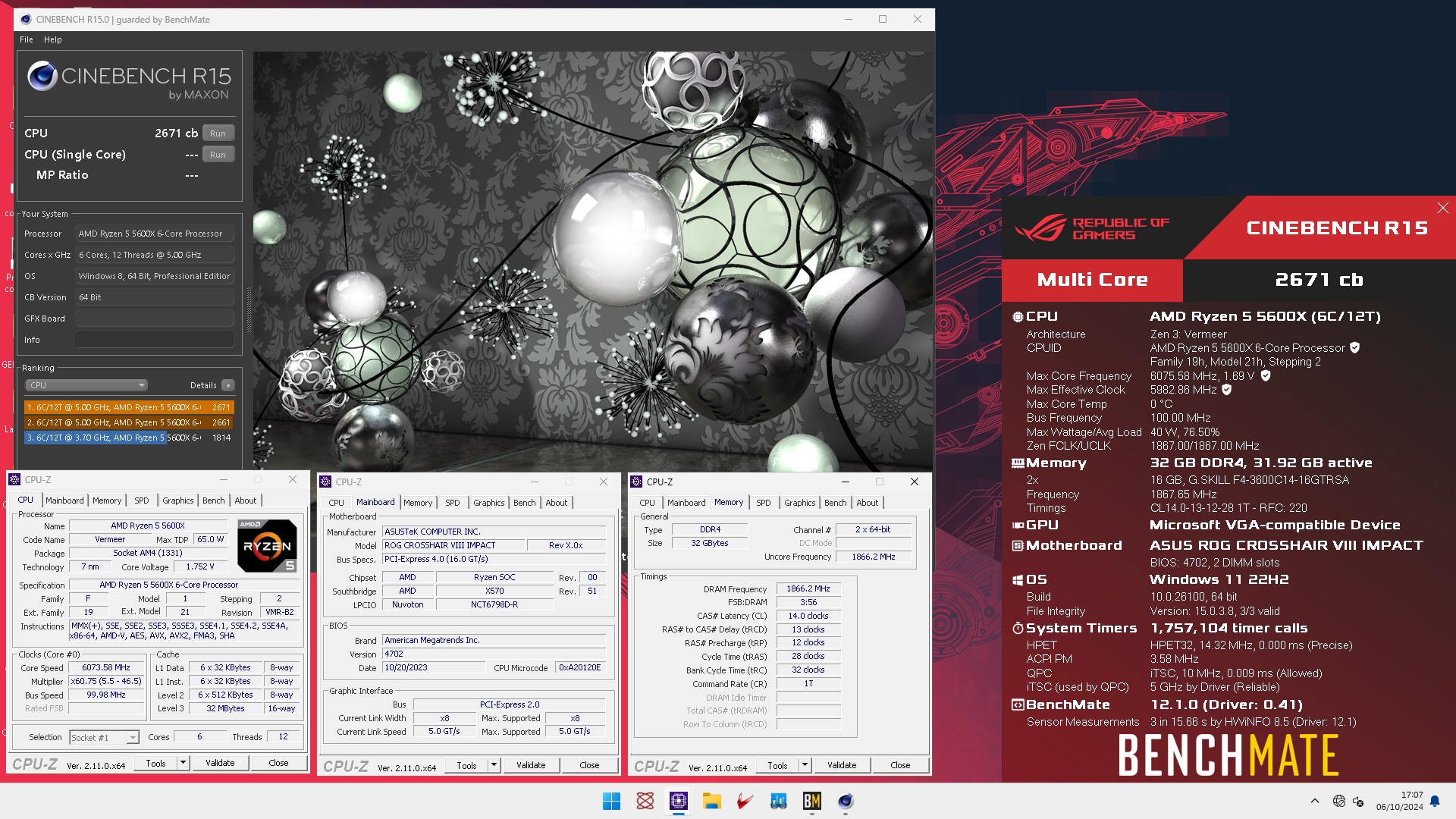This screenshot has height=819, width=1456.
Task: Click verified shield next to CPUID
Action: point(1354,347)
